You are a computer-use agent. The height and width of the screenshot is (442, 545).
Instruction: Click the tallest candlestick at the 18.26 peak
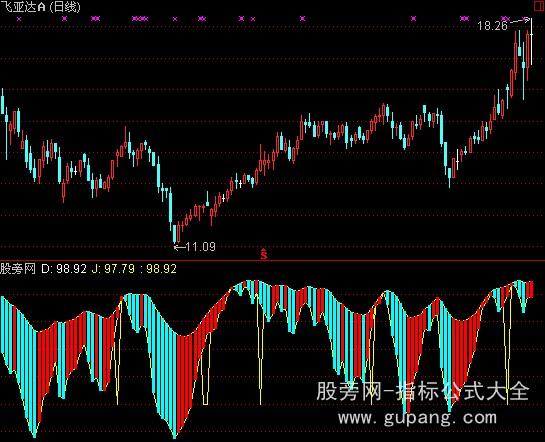coord(531,42)
